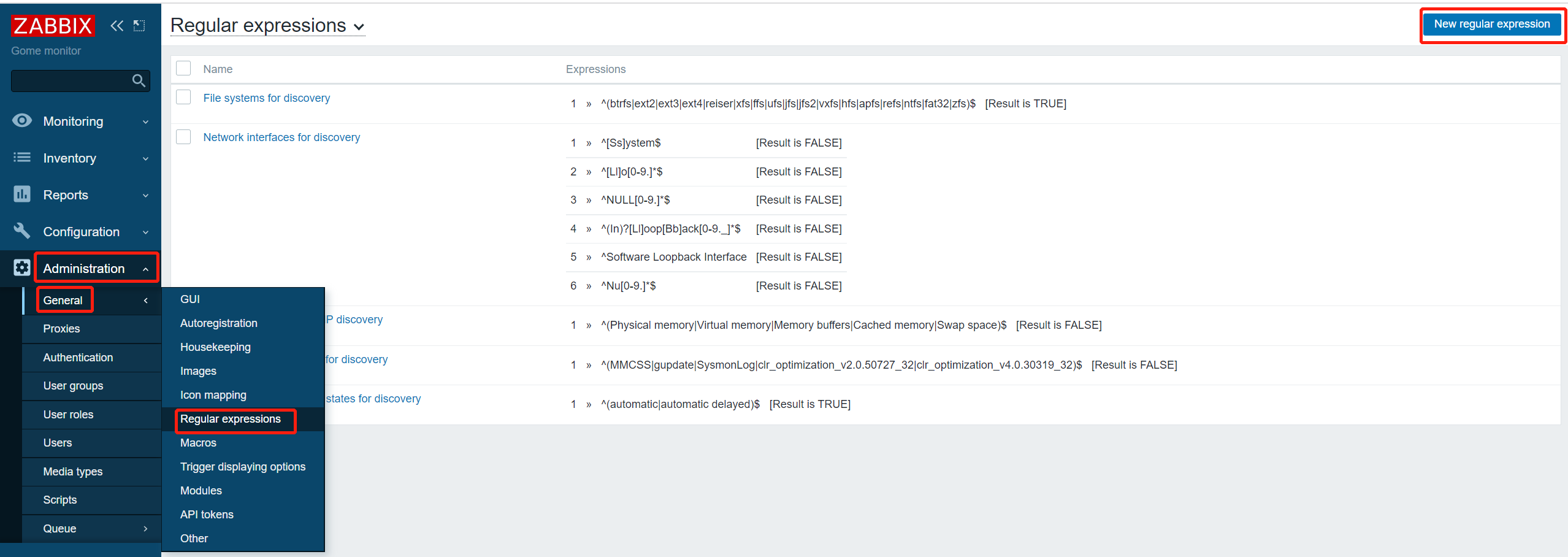The height and width of the screenshot is (557, 1568).
Task: Open the File systems for discovery link
Action: [266, 98]
